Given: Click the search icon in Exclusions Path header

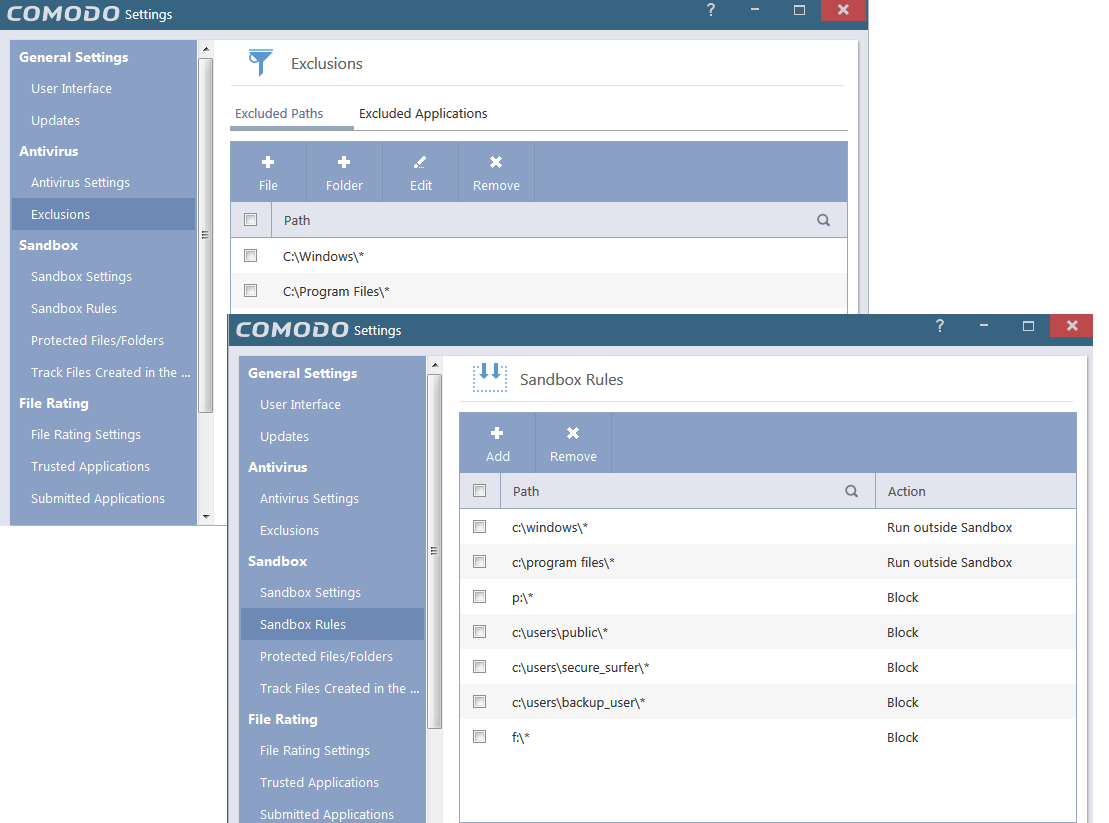Looking at the screenshot, I should click(x=823, y=220).
